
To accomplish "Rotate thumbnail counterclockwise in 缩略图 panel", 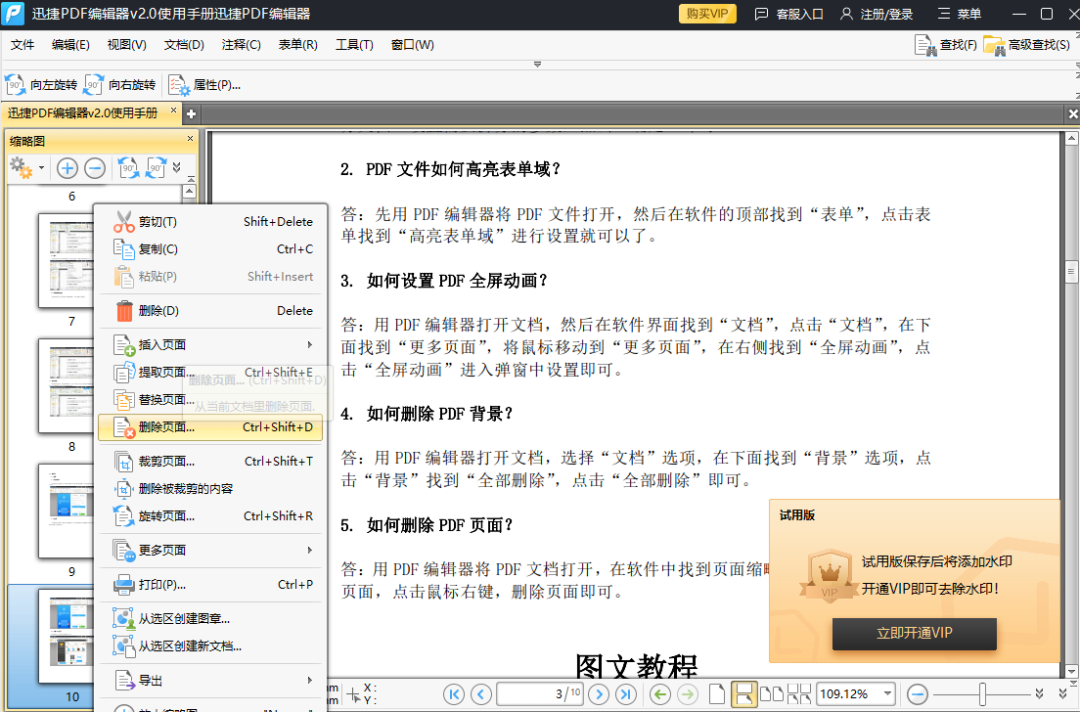I will coord(128,167).
